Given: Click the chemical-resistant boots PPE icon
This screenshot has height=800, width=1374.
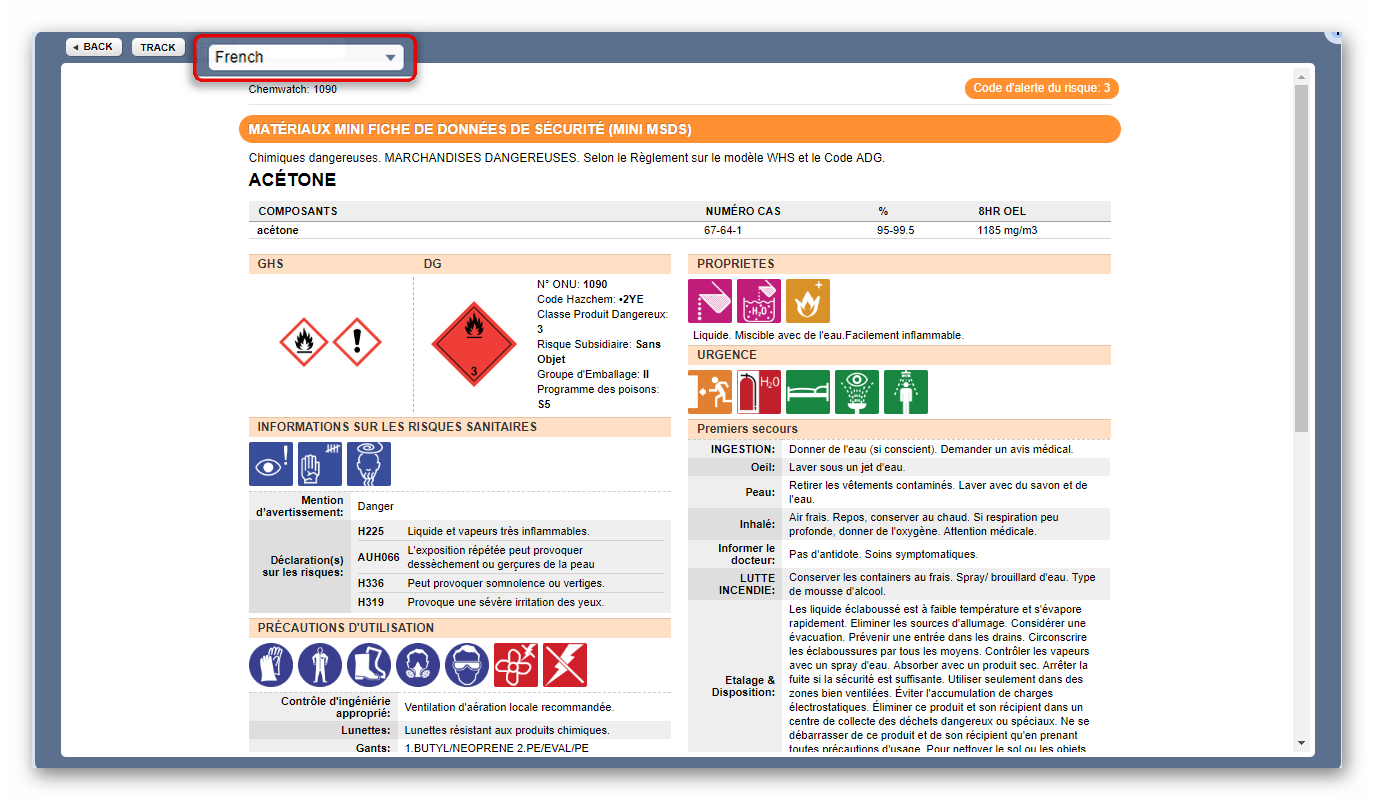Looking at the screenshot, I should pos(368,664).
